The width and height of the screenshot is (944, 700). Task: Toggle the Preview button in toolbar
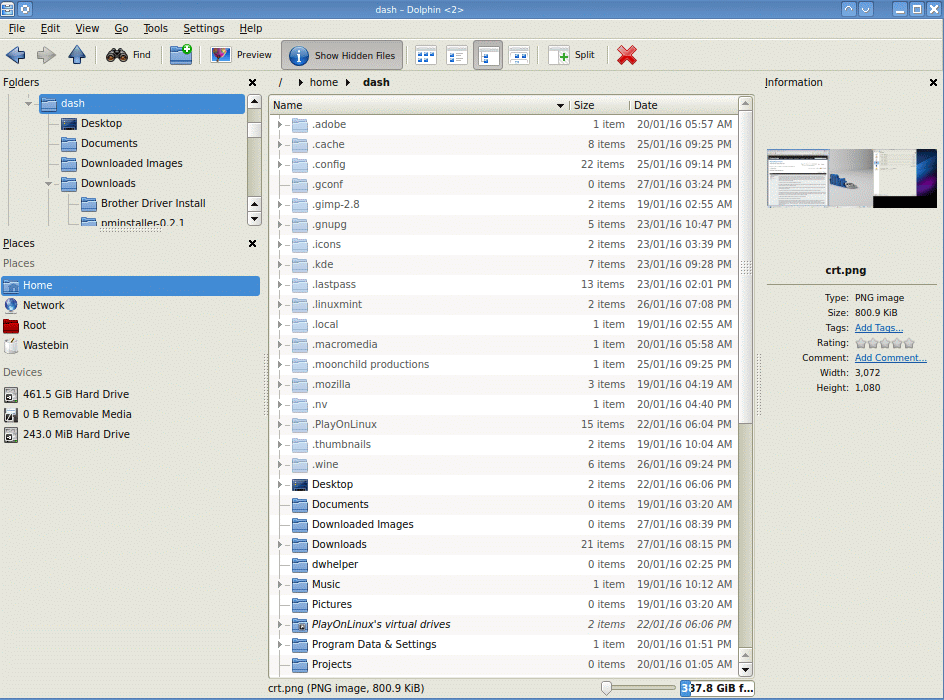pyautogui.click(x=241, y=55)
